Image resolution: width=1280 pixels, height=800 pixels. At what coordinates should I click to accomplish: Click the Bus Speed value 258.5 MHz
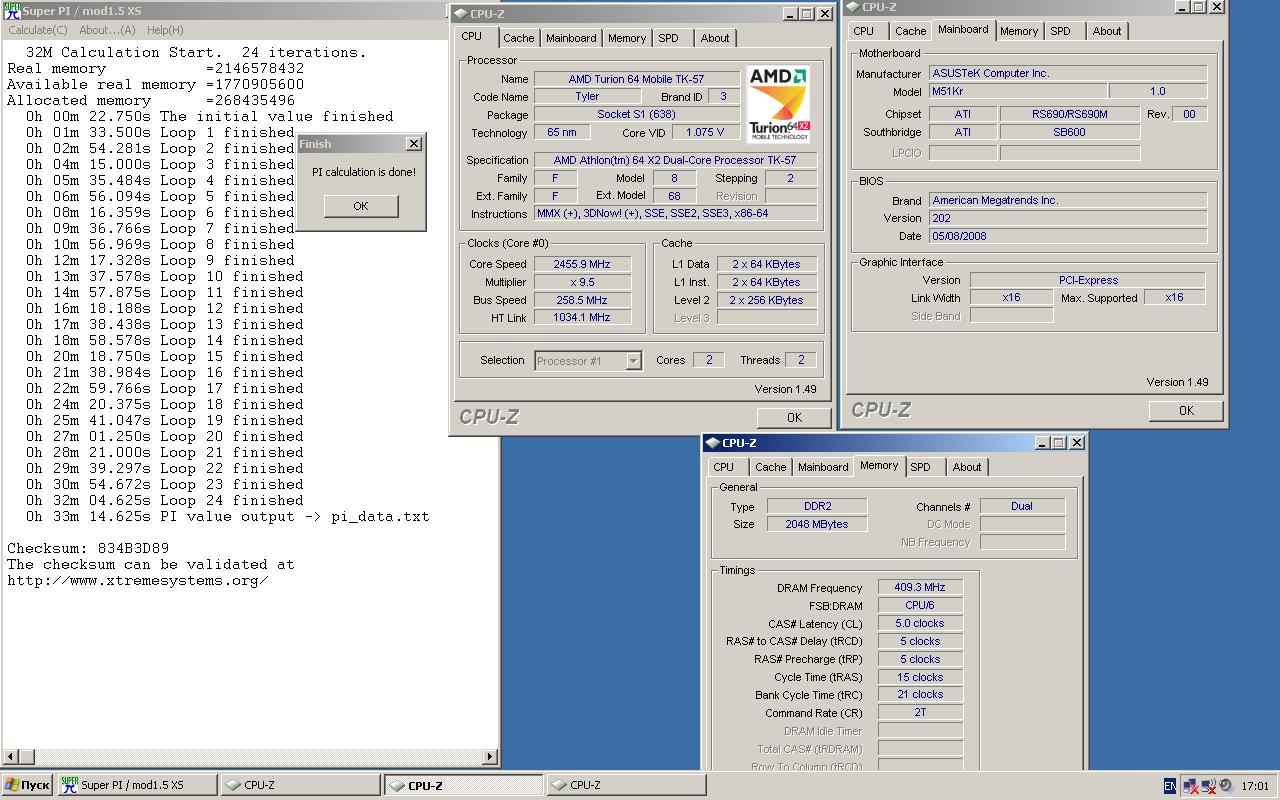click(x=582, y=300)
